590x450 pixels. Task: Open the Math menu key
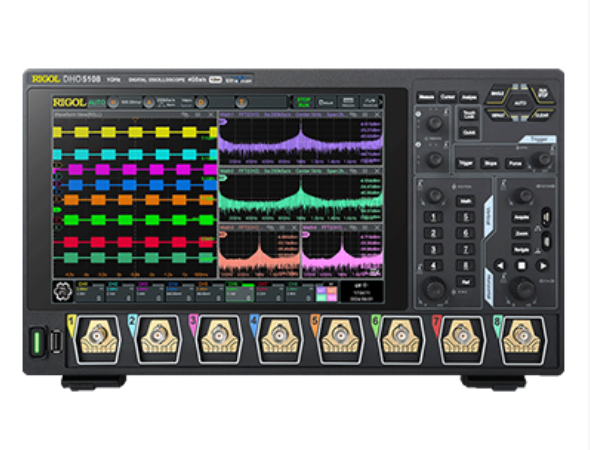(x=465, y=201)
